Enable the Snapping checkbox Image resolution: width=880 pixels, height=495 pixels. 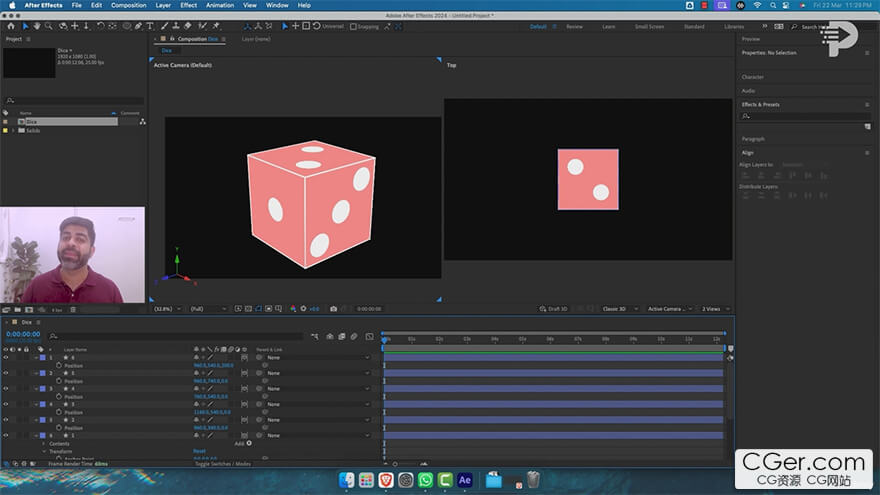click(355, 26)
